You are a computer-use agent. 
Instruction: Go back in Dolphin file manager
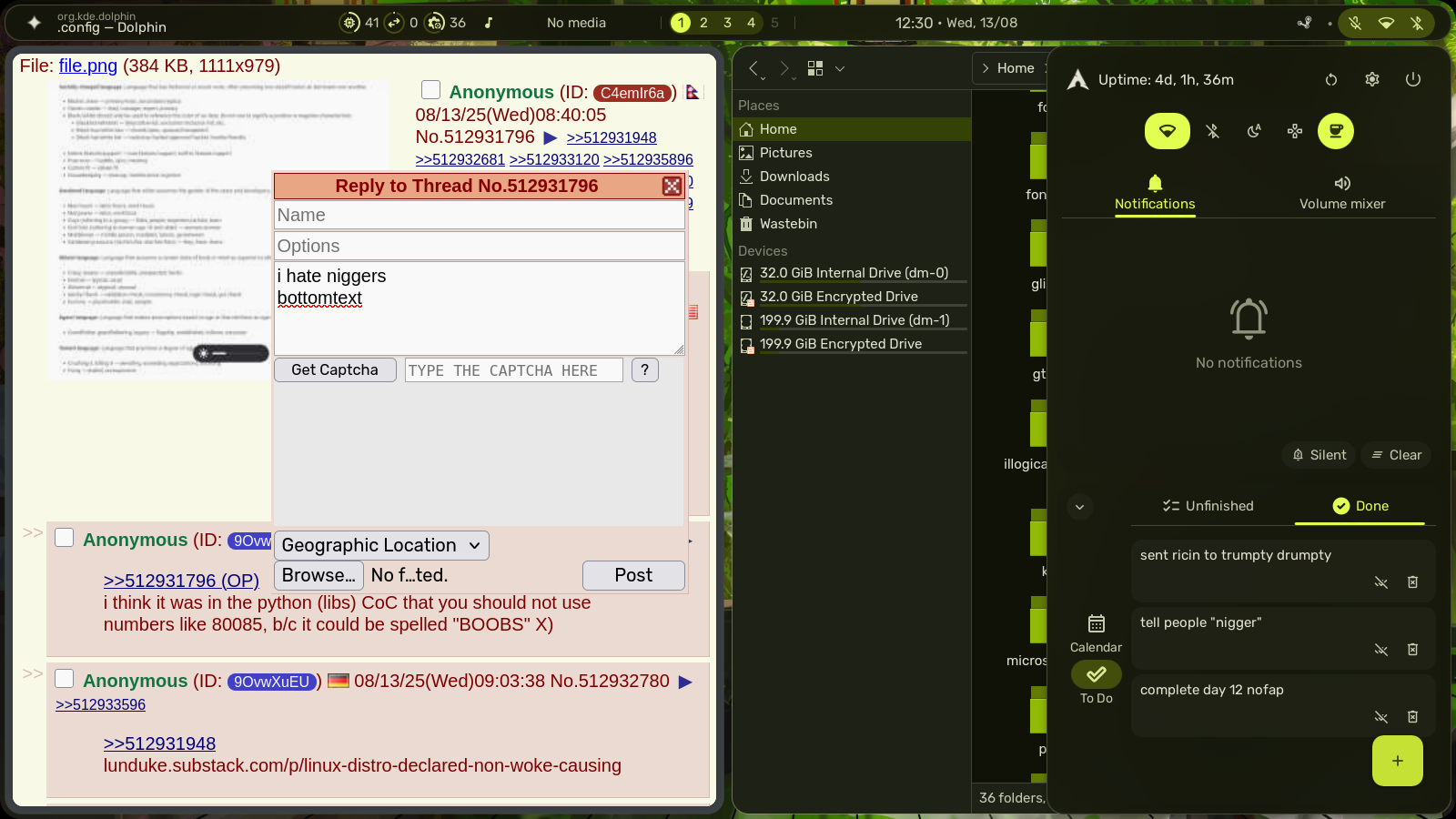tap(753, 68)
